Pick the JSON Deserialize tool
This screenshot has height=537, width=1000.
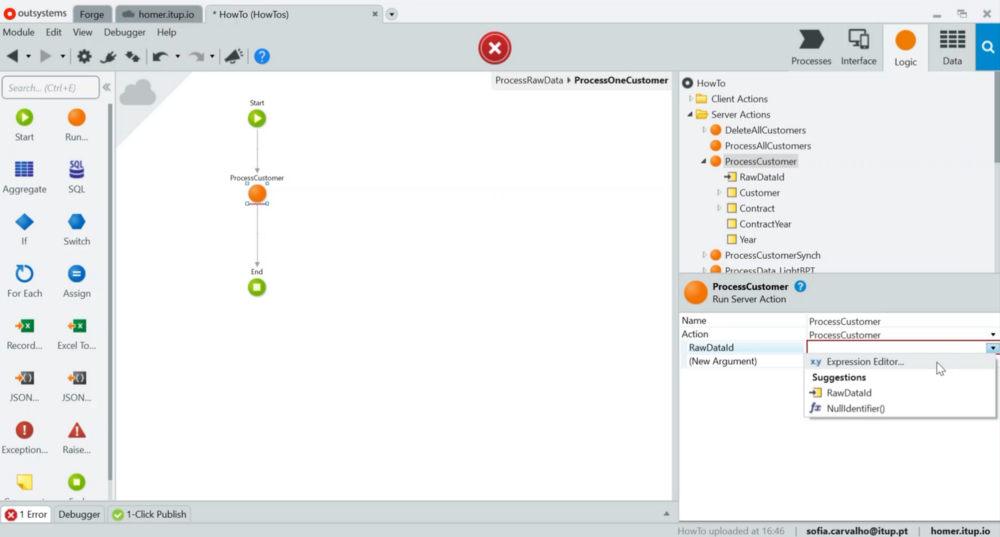[x=77, y=386]
